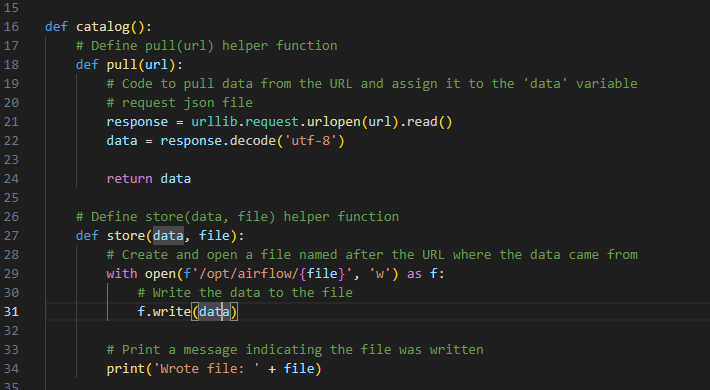Screen dimensions: 710x390
Task: Click the decode method on line 22
Action: coord(253,141)
